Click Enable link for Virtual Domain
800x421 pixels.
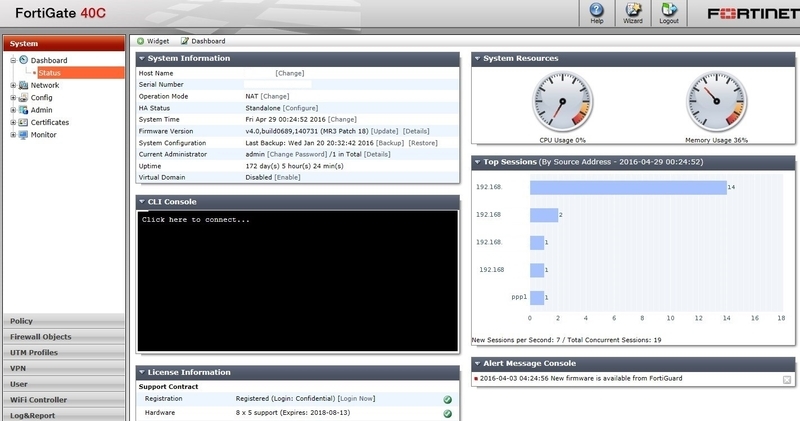288,177
